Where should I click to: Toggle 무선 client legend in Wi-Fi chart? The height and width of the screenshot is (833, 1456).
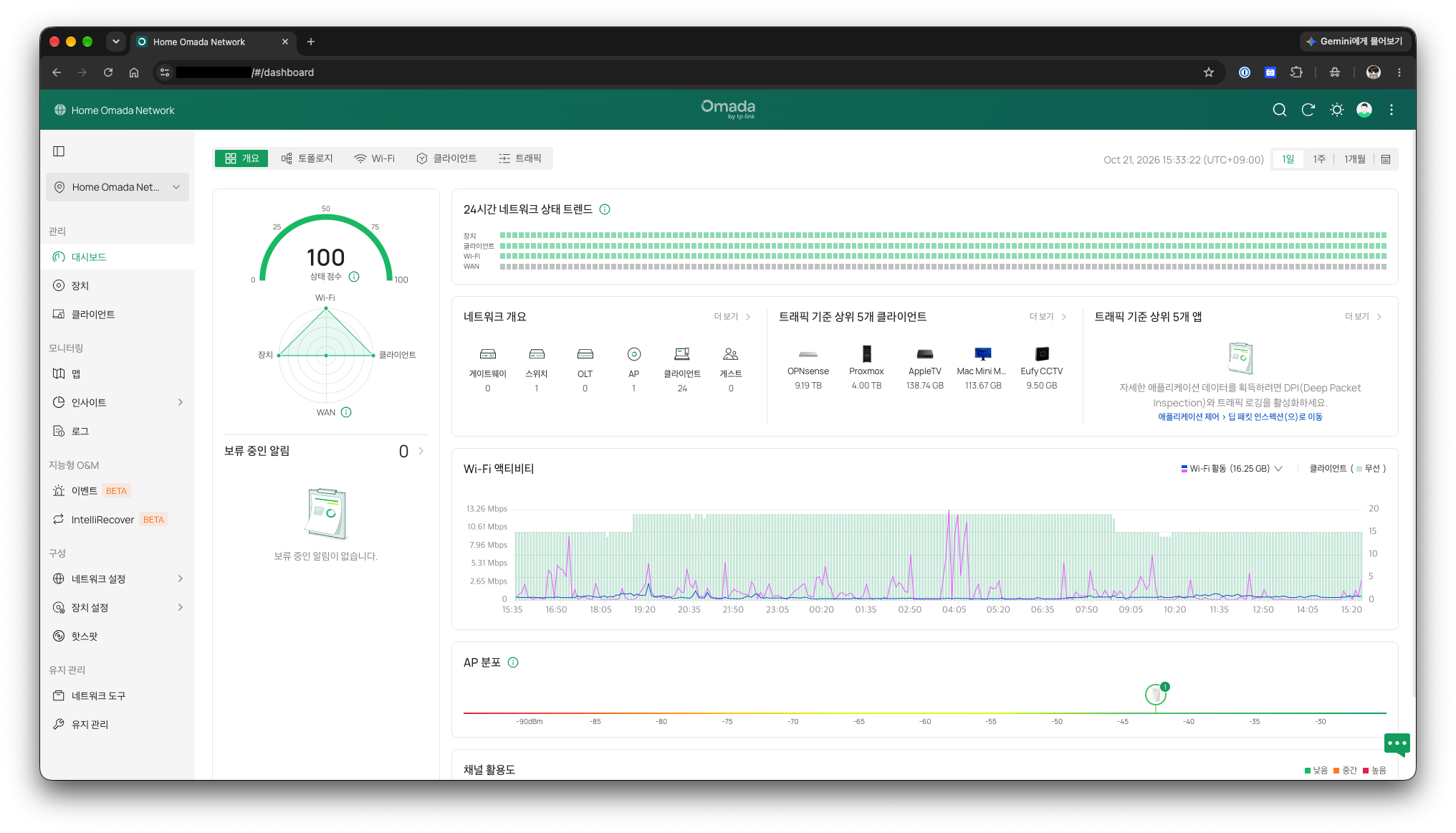1368,469
